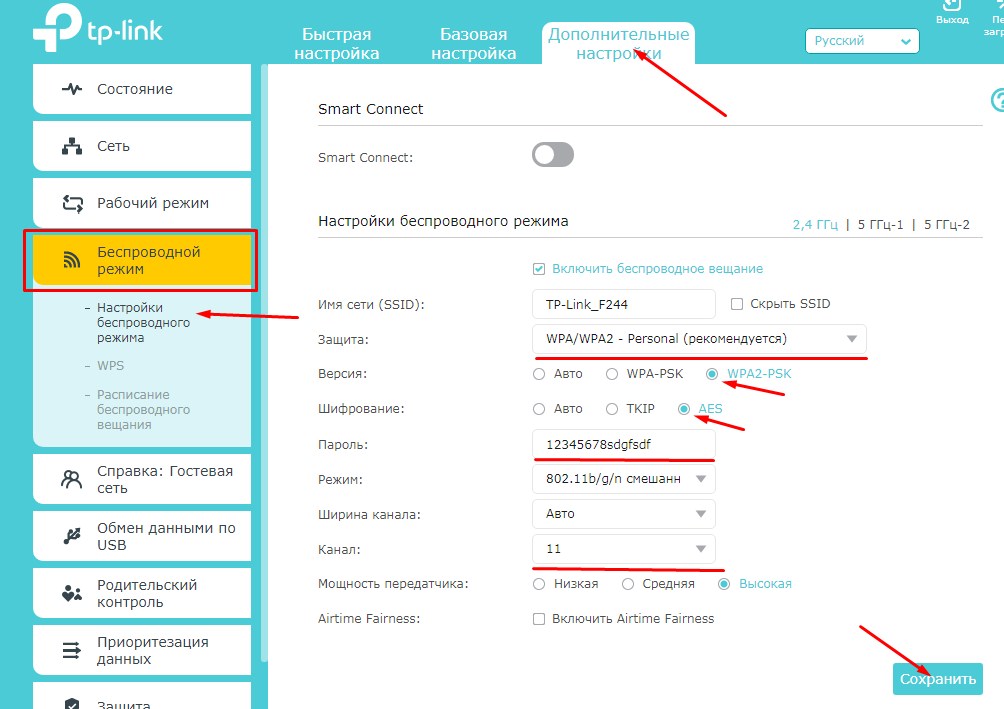Click the Состояние pulse icon
The height and width of the screenshot is (709, 1004).
pos(72,89)
